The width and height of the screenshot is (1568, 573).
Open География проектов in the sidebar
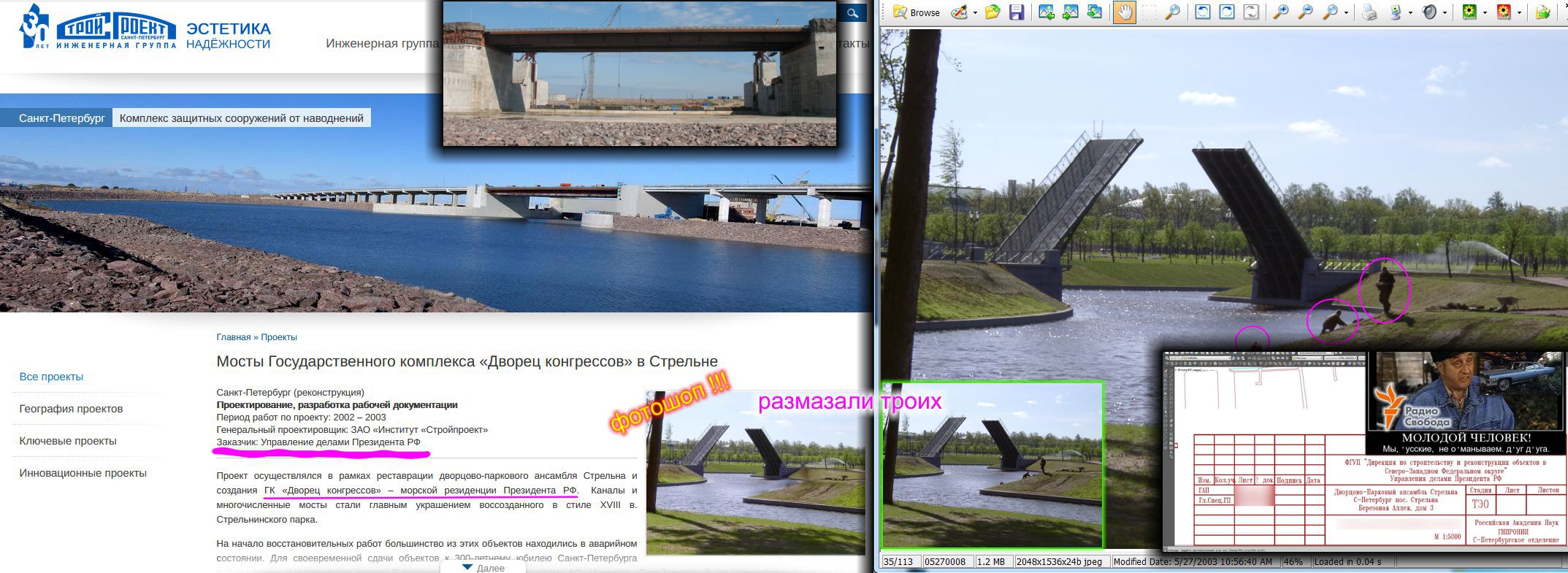pyautogui.click(x=71, y=409)
